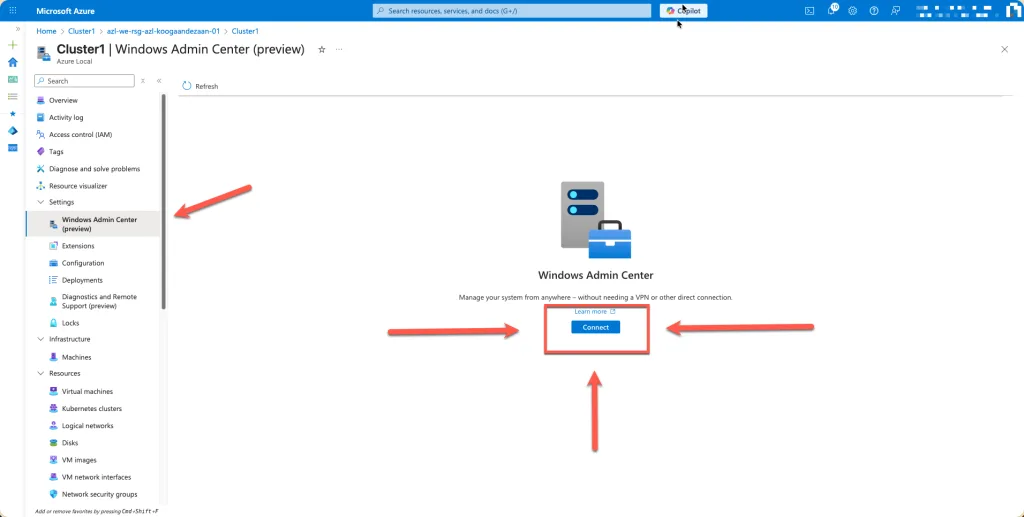This screenshot has width=1024, height=517.
Task: Open the notifications bell icon
Action: (831, 11)
